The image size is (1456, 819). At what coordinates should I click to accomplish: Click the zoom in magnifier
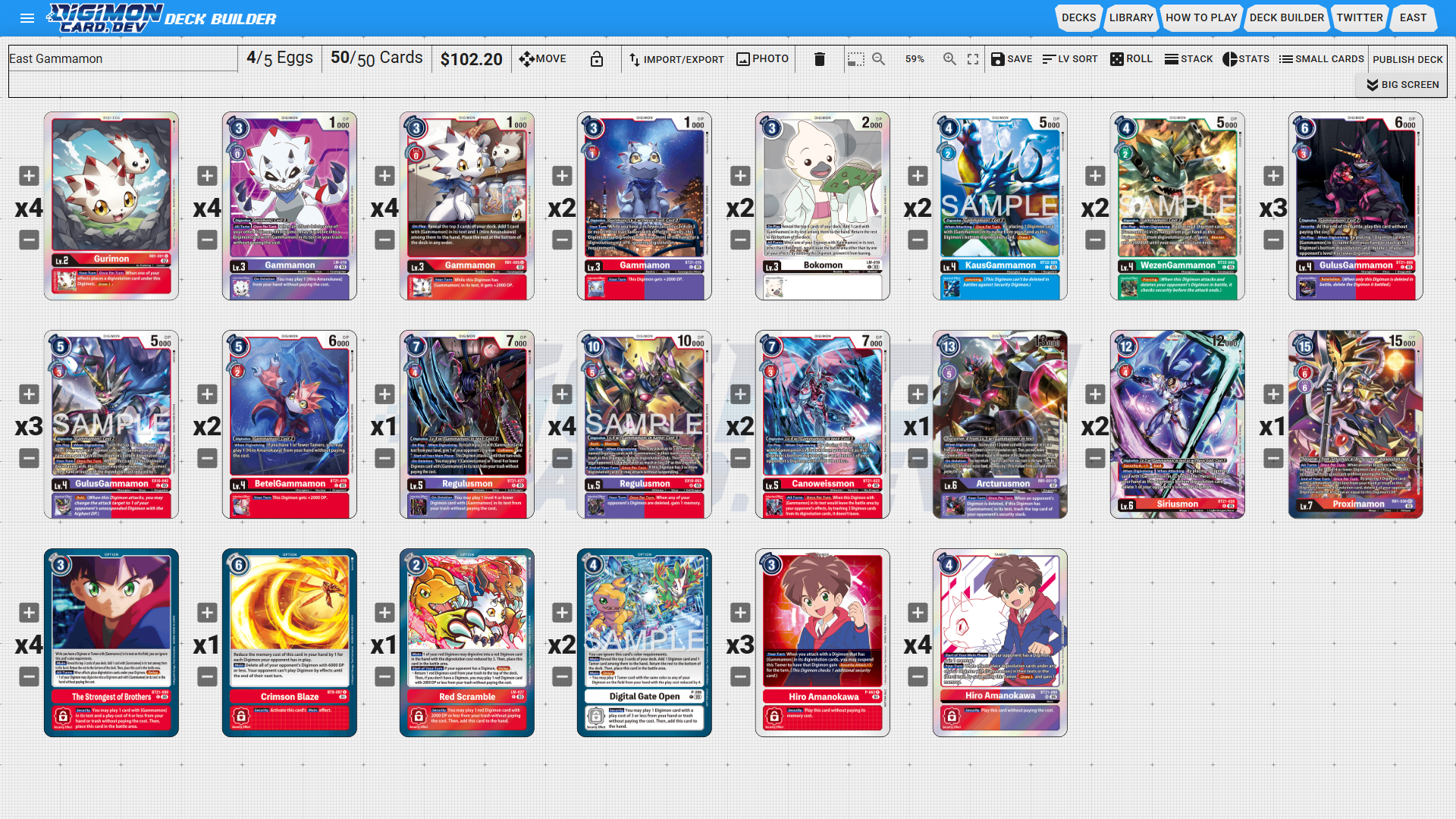tap(949, 59)
